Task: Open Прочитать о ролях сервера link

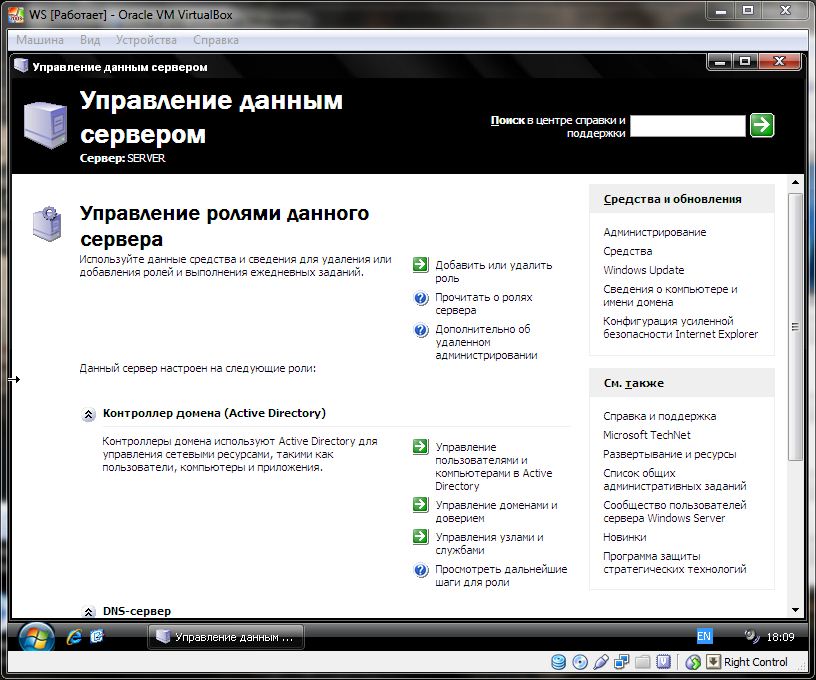Action: click(483, 303)
